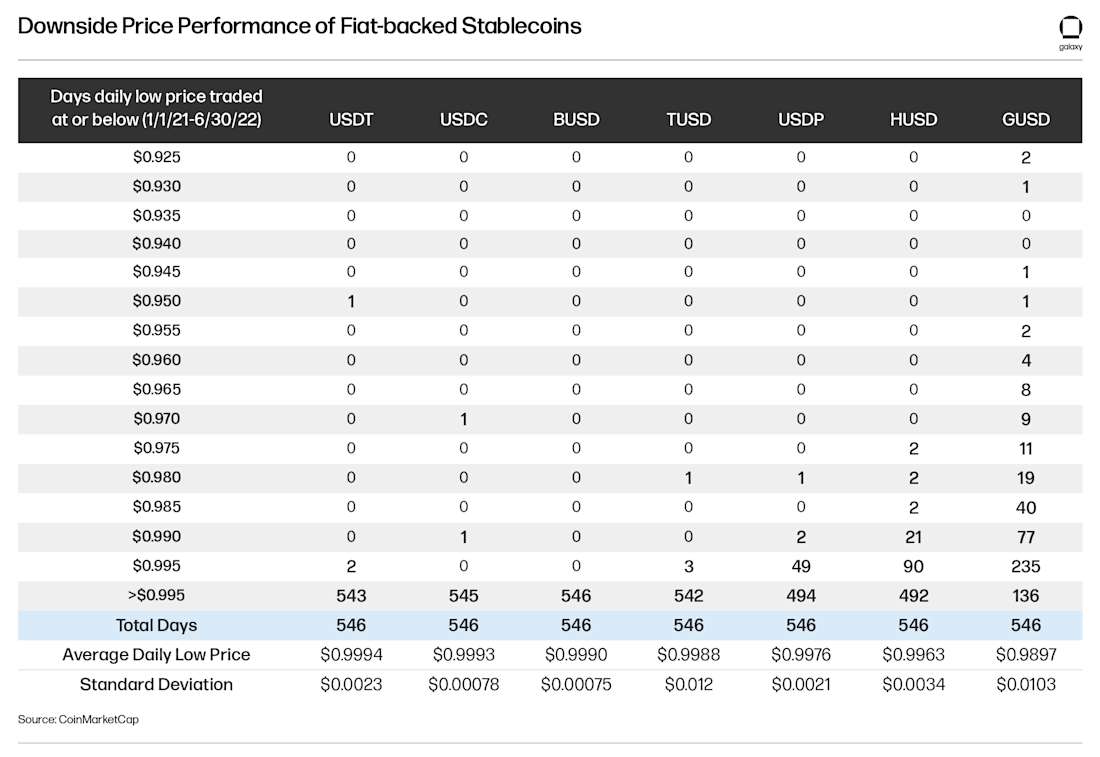Click GUSD value 136 in >$0.995 row

pos(1026,596)
